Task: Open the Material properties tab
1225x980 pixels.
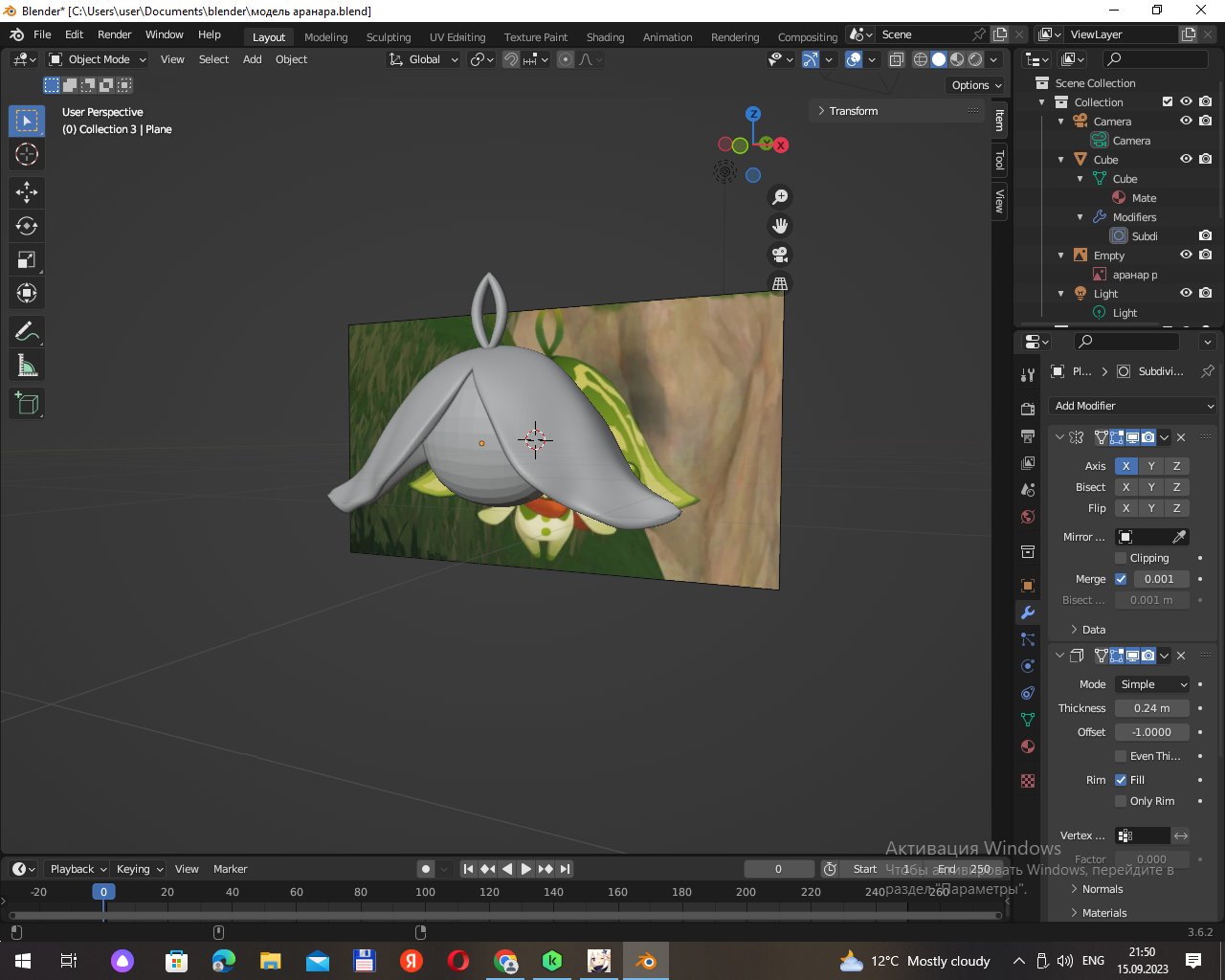Action: pyautogui.click(x=1028, y=746)
